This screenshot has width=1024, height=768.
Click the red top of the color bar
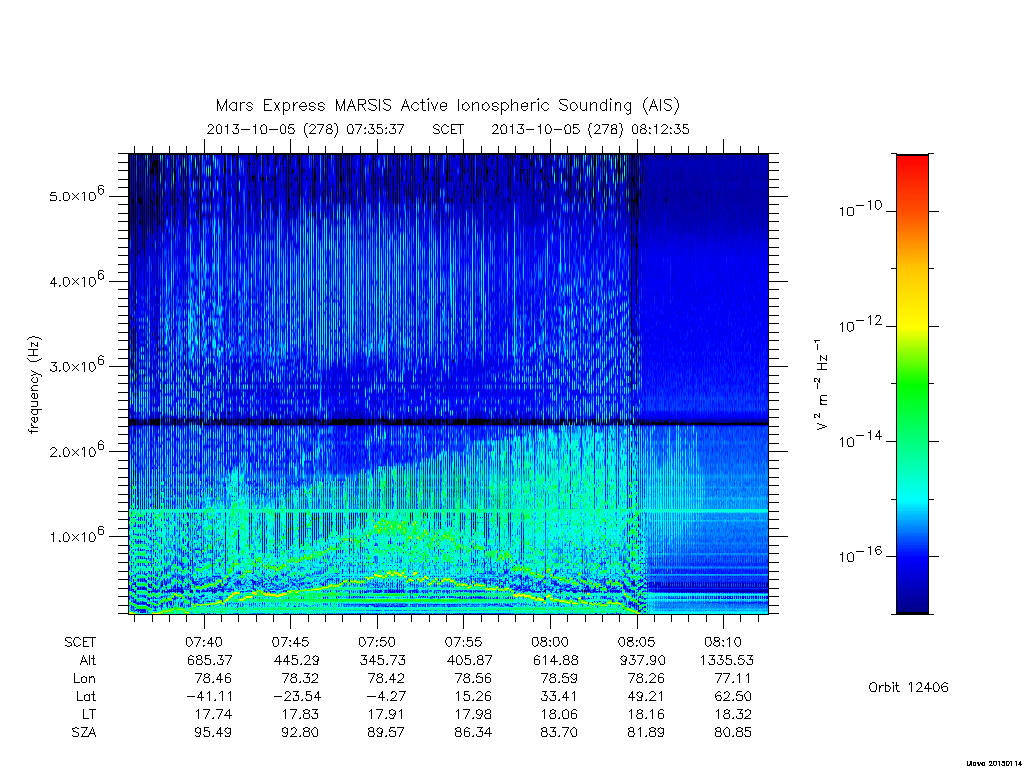912,167
